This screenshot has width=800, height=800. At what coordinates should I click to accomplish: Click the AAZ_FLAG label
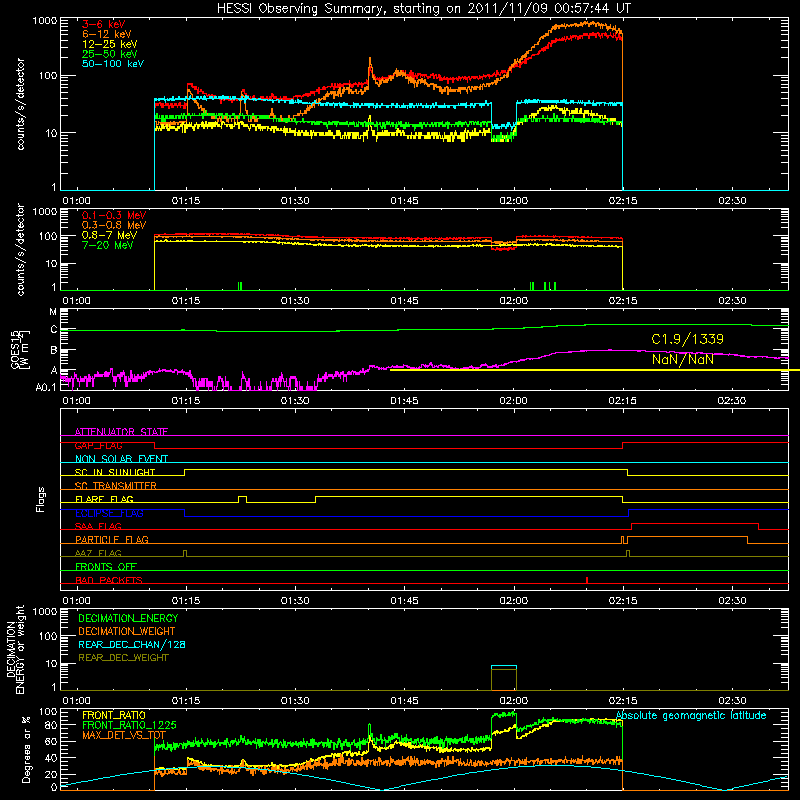click(x=98, y=553)
